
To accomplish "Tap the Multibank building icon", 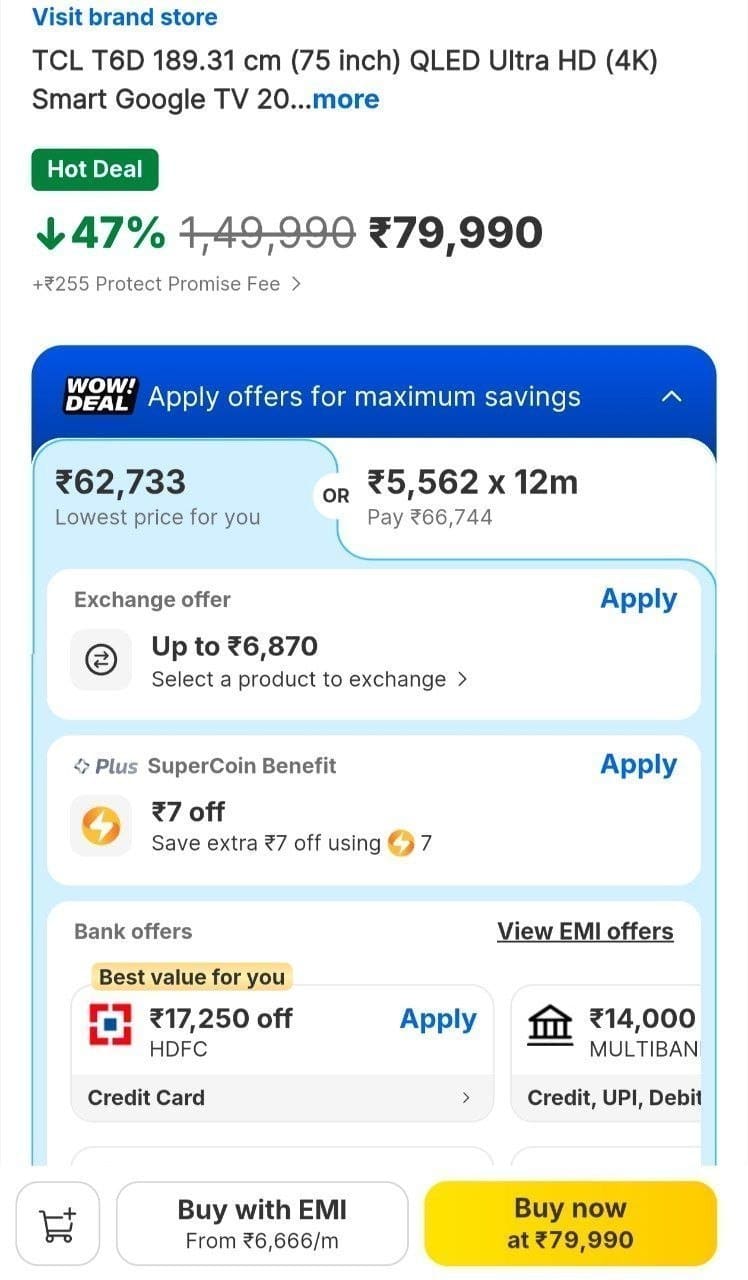I will click(550, 1026).
